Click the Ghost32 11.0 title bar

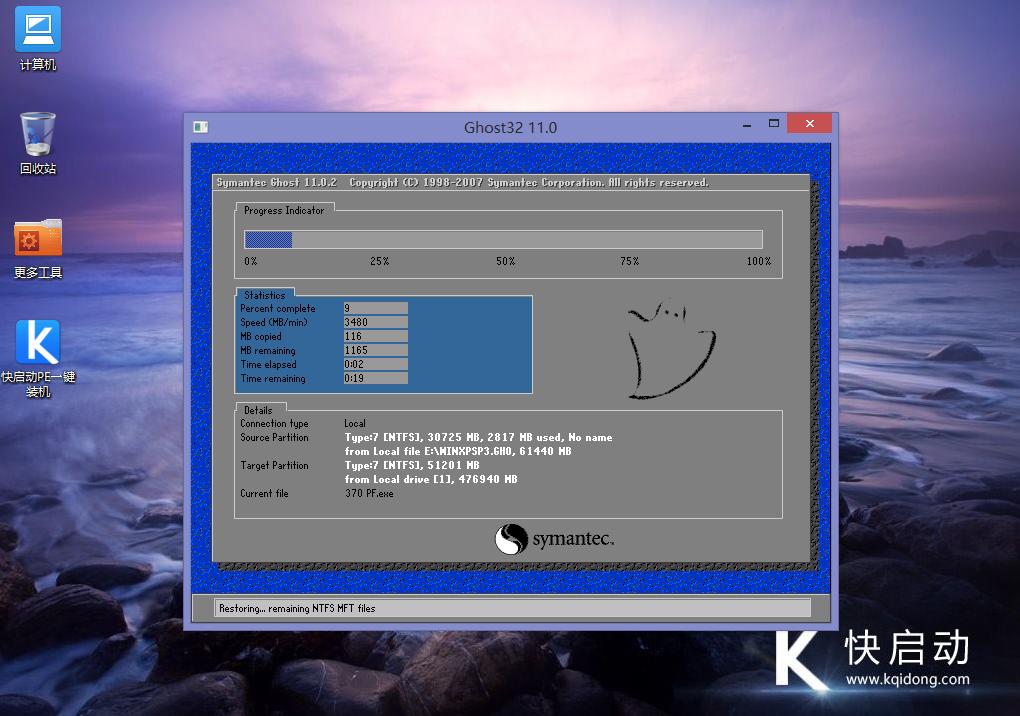[510, 127]
